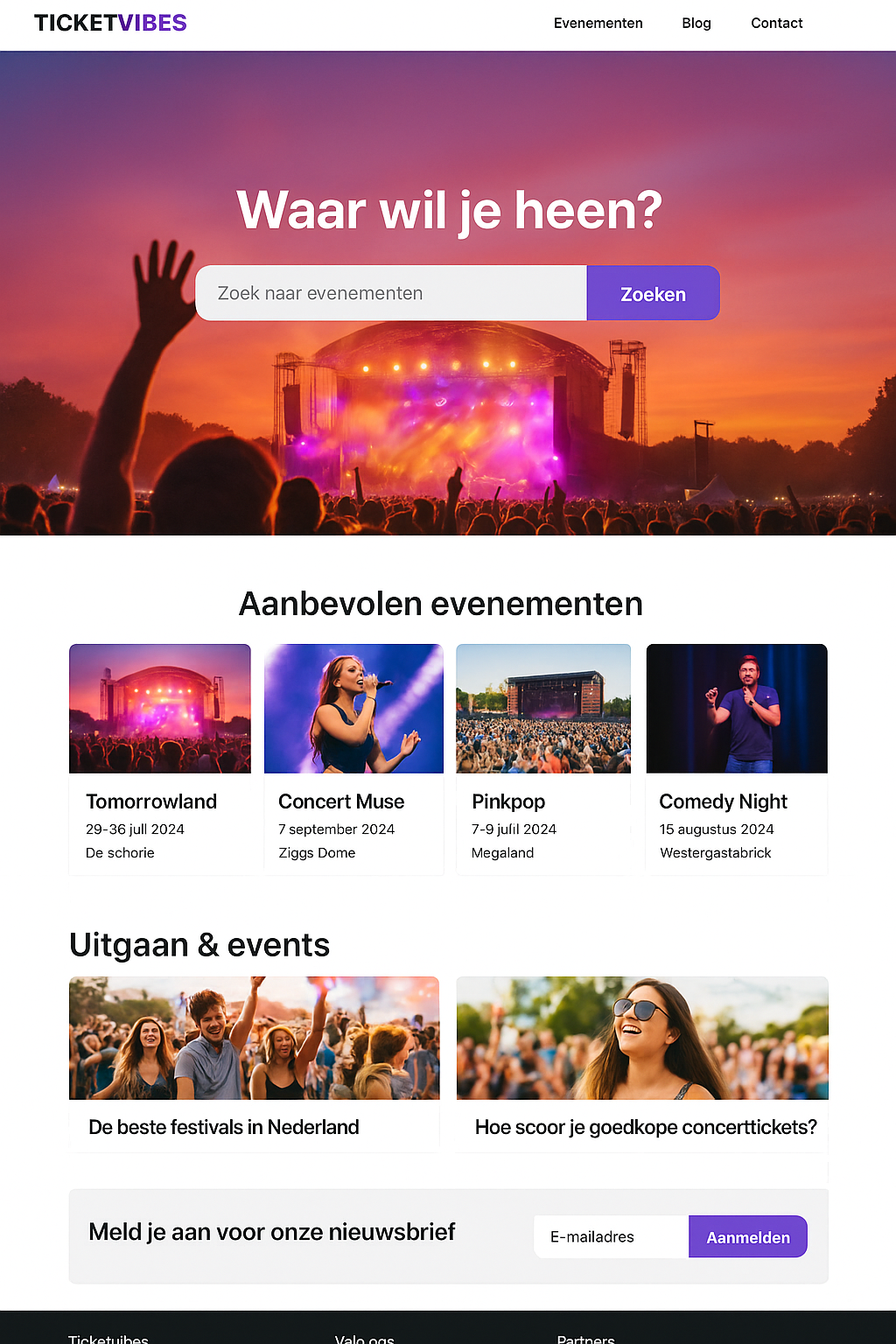This screenshot has width=896, height=1344.
Task: View the Pinkpop festival image
Action: coord(543,709)
